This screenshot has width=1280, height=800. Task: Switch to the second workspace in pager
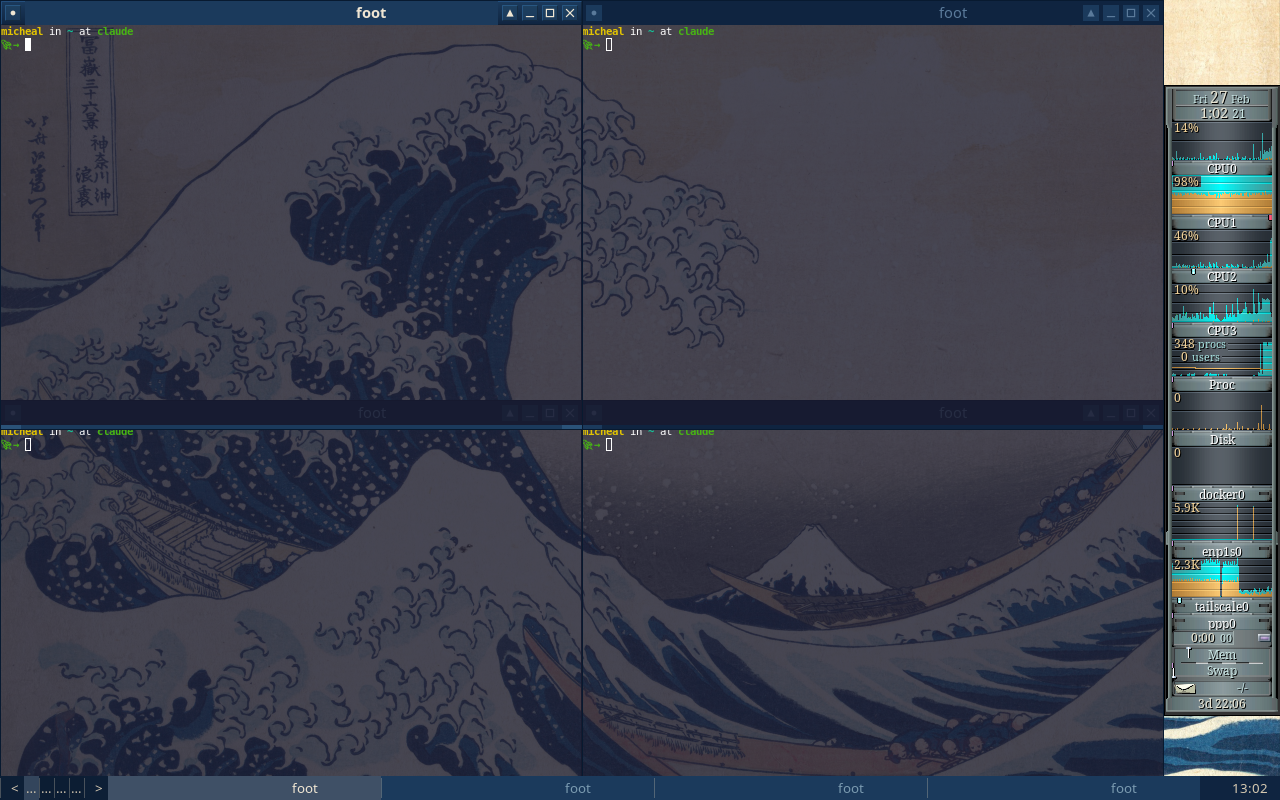[47, 788]
